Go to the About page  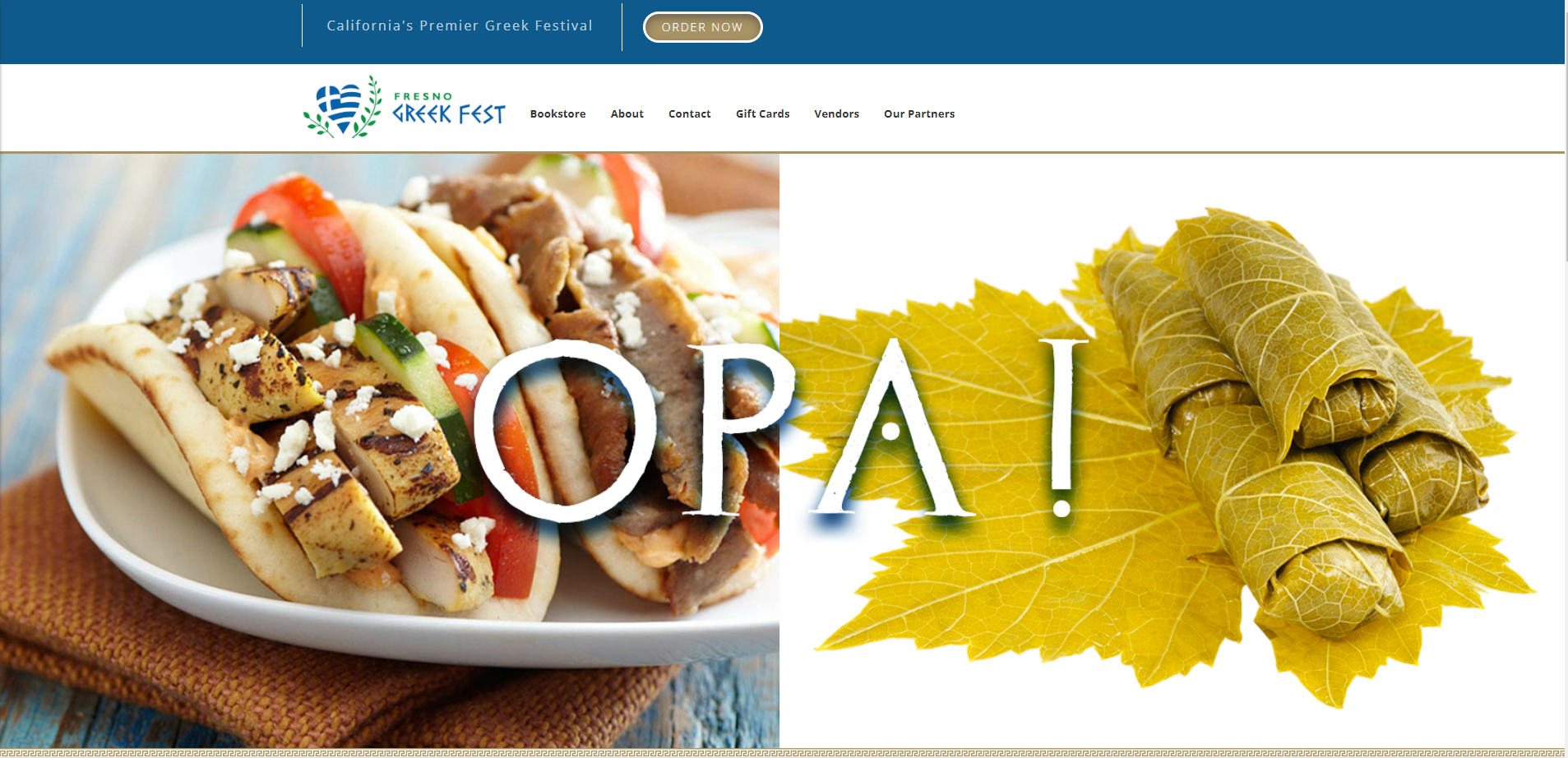pos(627,113)
